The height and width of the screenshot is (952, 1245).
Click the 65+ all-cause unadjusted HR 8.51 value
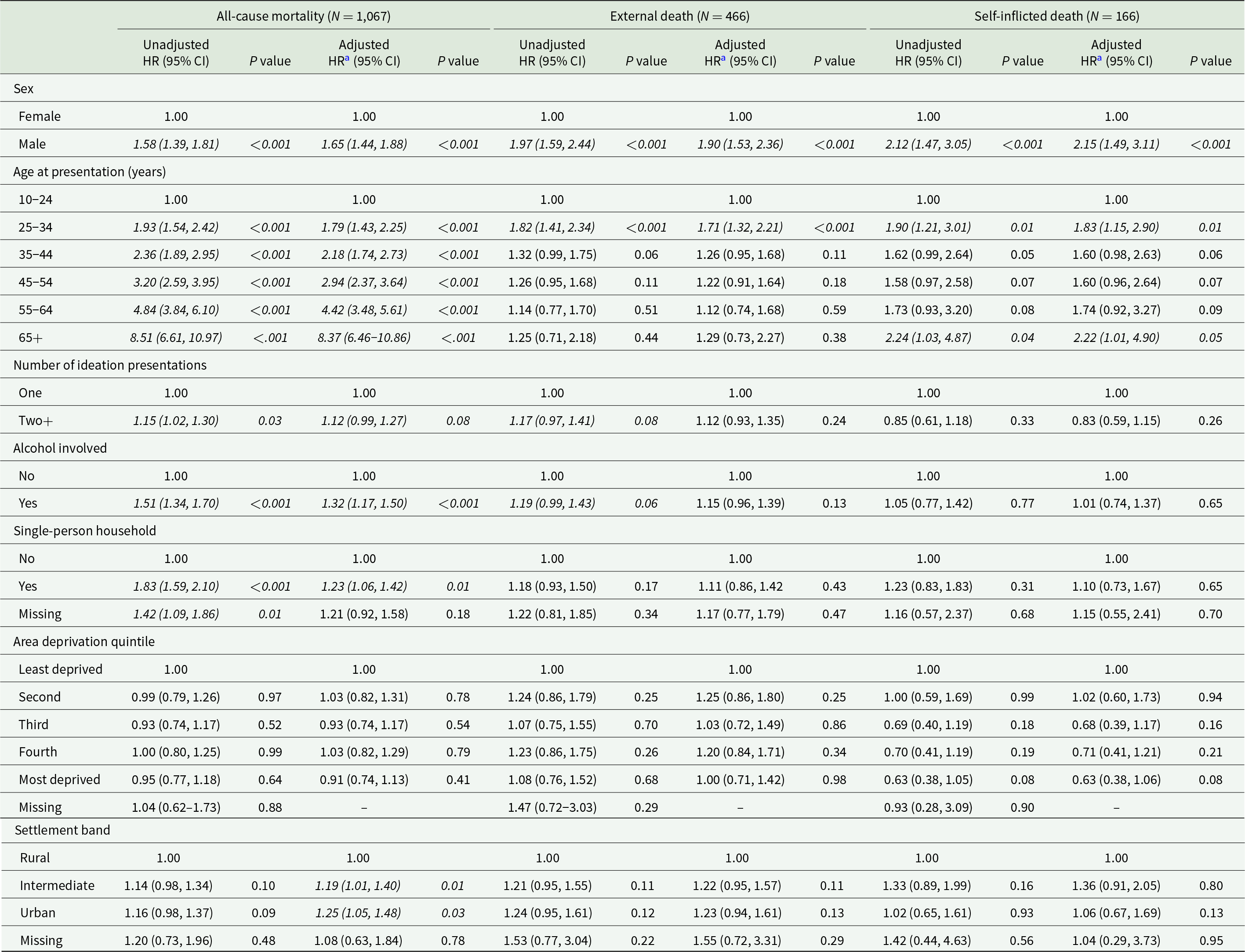(x=176, y=338)
